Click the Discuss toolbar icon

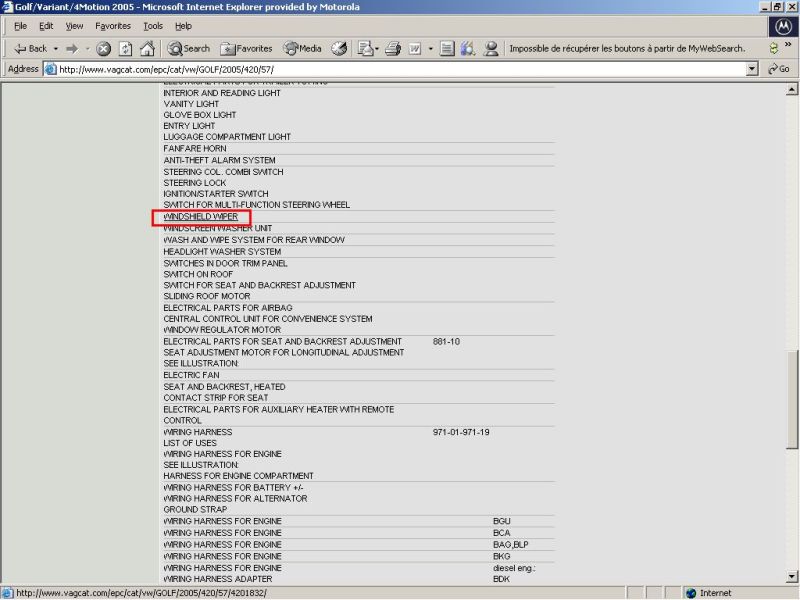pos(447,48)
